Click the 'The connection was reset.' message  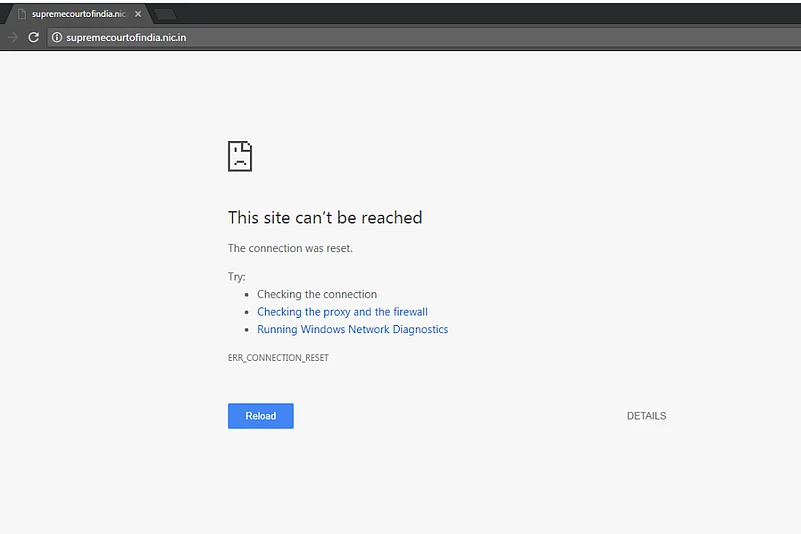click(290, 248)
